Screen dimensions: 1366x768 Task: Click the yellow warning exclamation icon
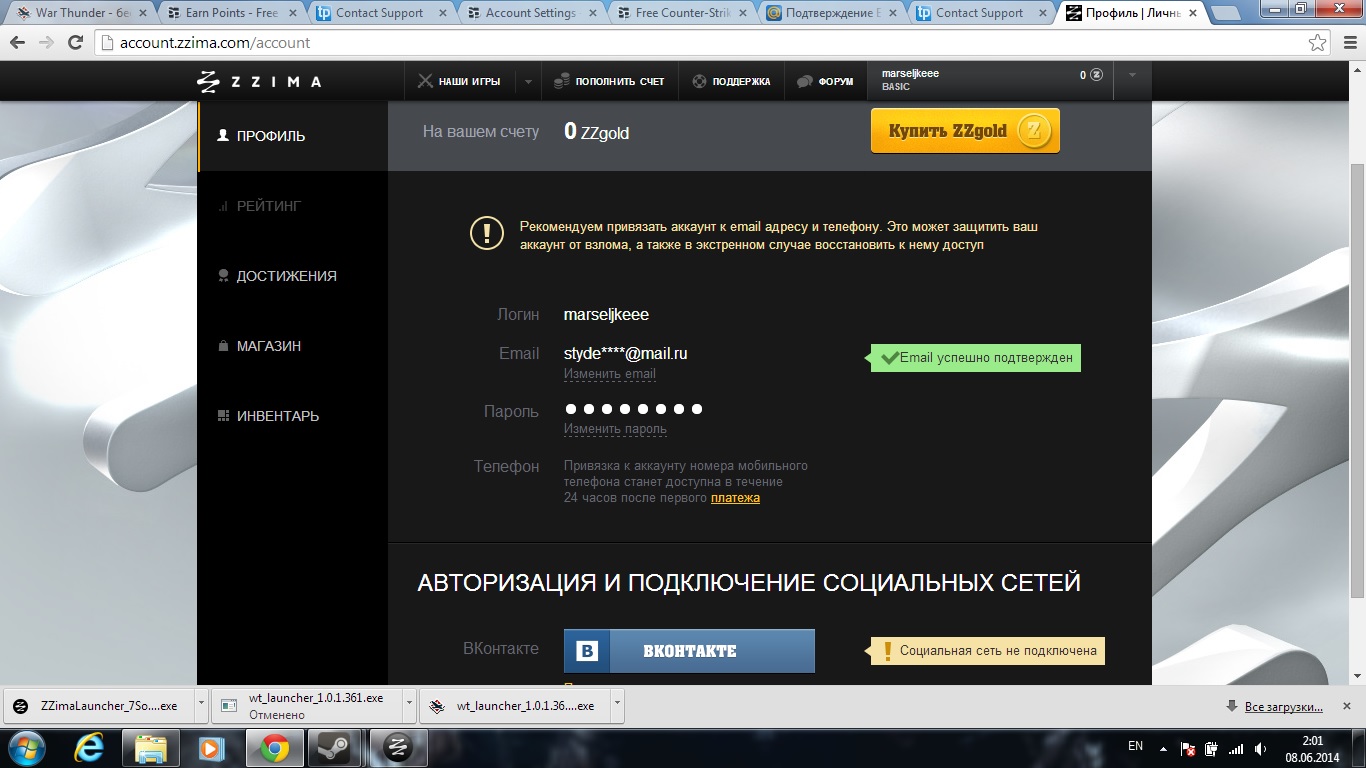[487, 234]
